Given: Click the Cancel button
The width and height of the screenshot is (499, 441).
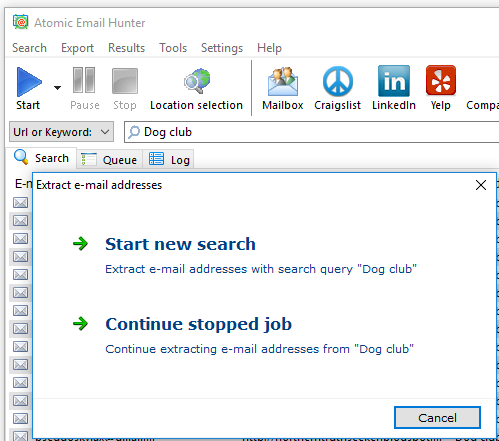Looking at the screenshot, I should click(437, 418).
